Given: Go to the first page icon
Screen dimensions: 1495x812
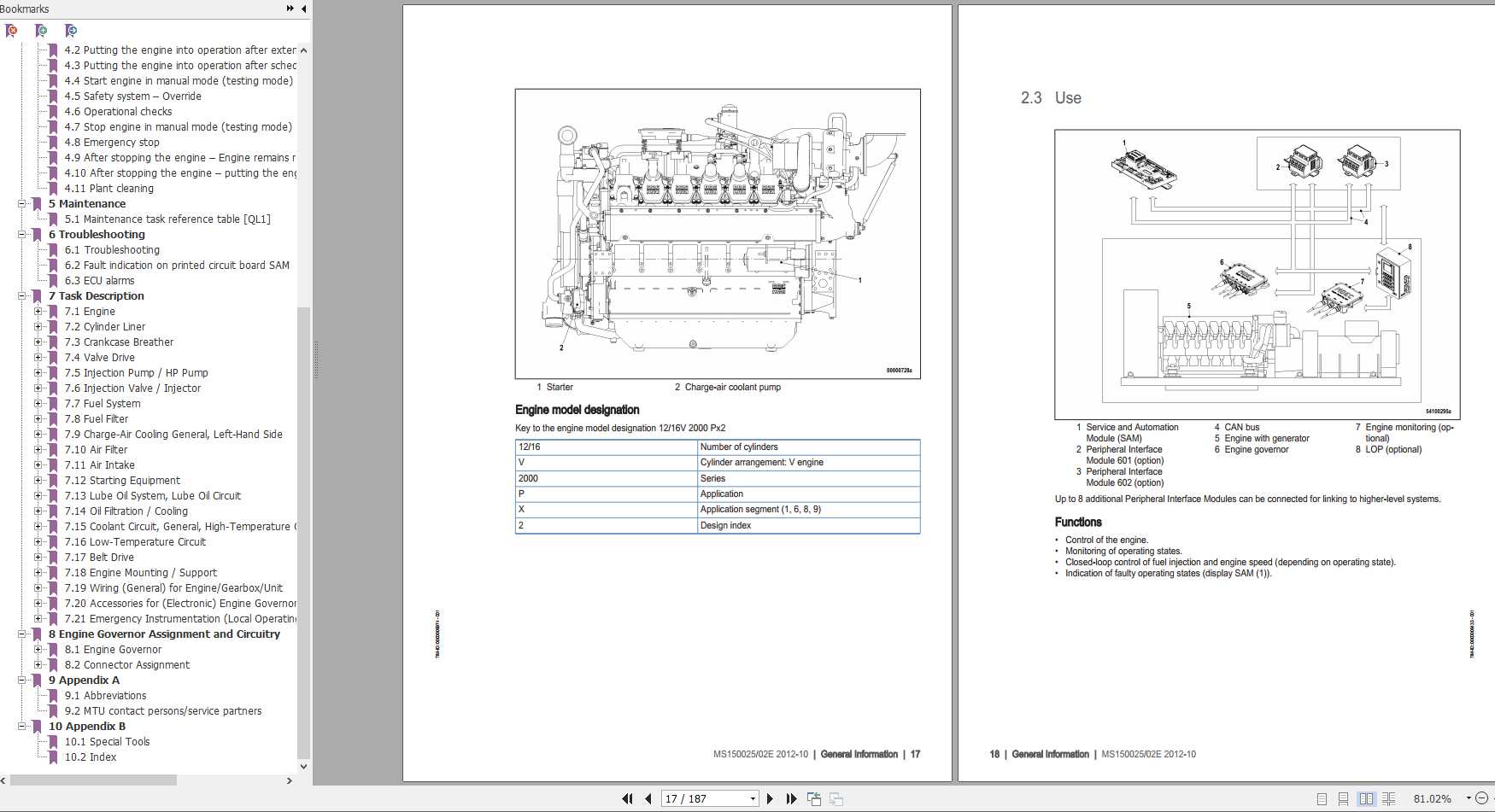Looking at the screenshot, I should click(x=628, y=798).
